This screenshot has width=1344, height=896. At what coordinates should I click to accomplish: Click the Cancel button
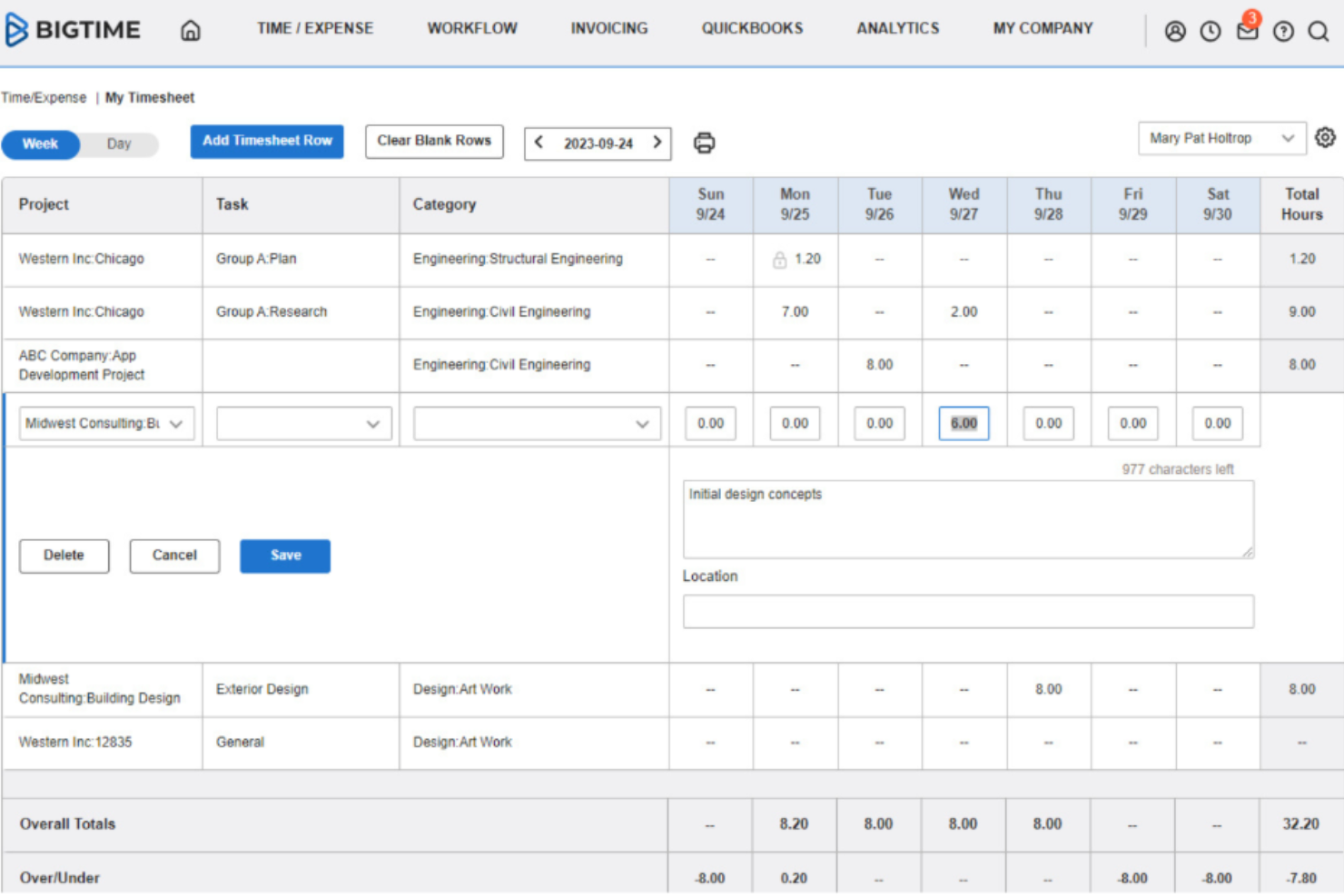pyautogui.click(x=174, y=556)
